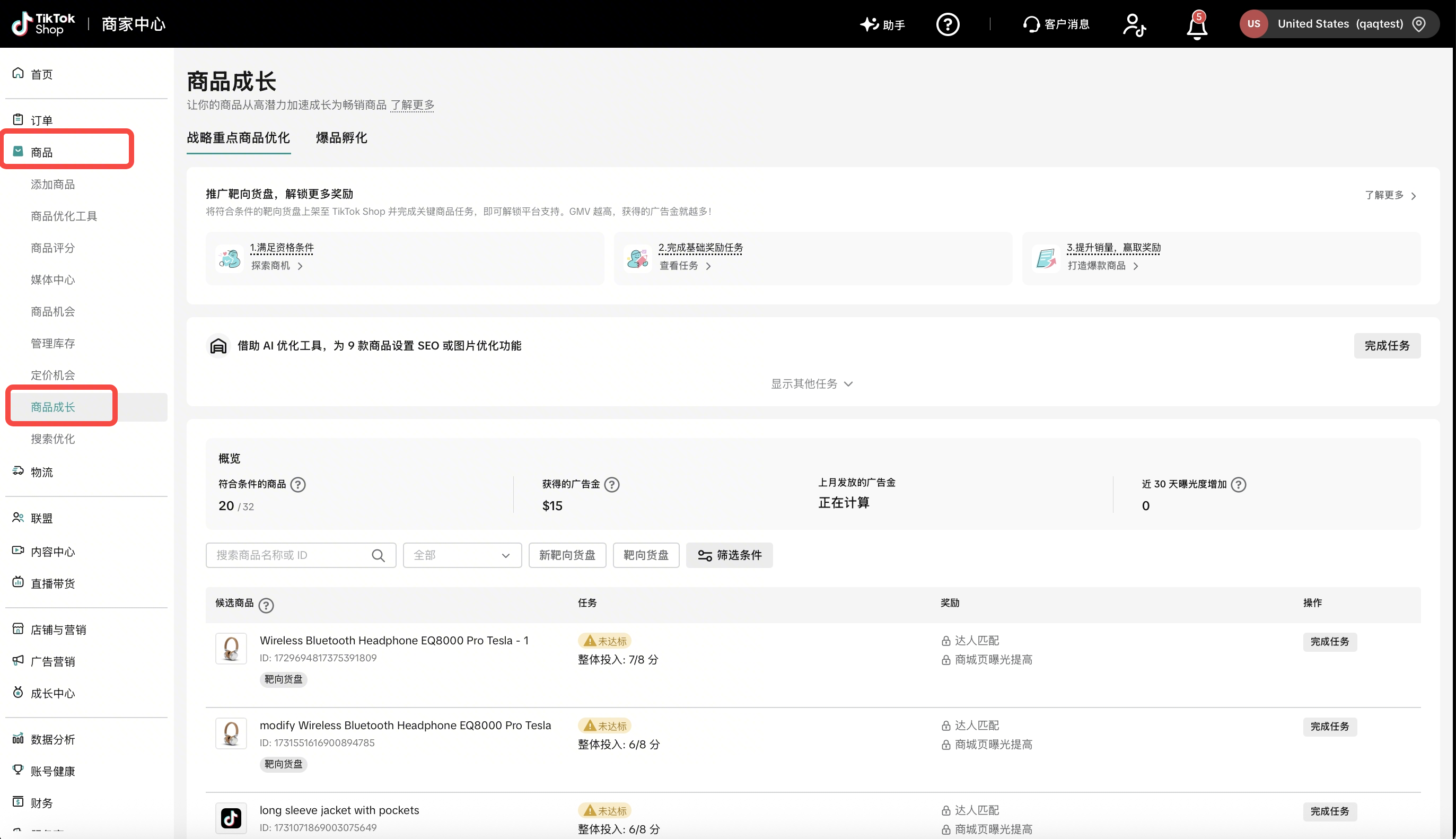The height and width of the screenshot is (839, 1456).
Task: Click help icon next to 符合条件的商品
Action: (298, 485)
